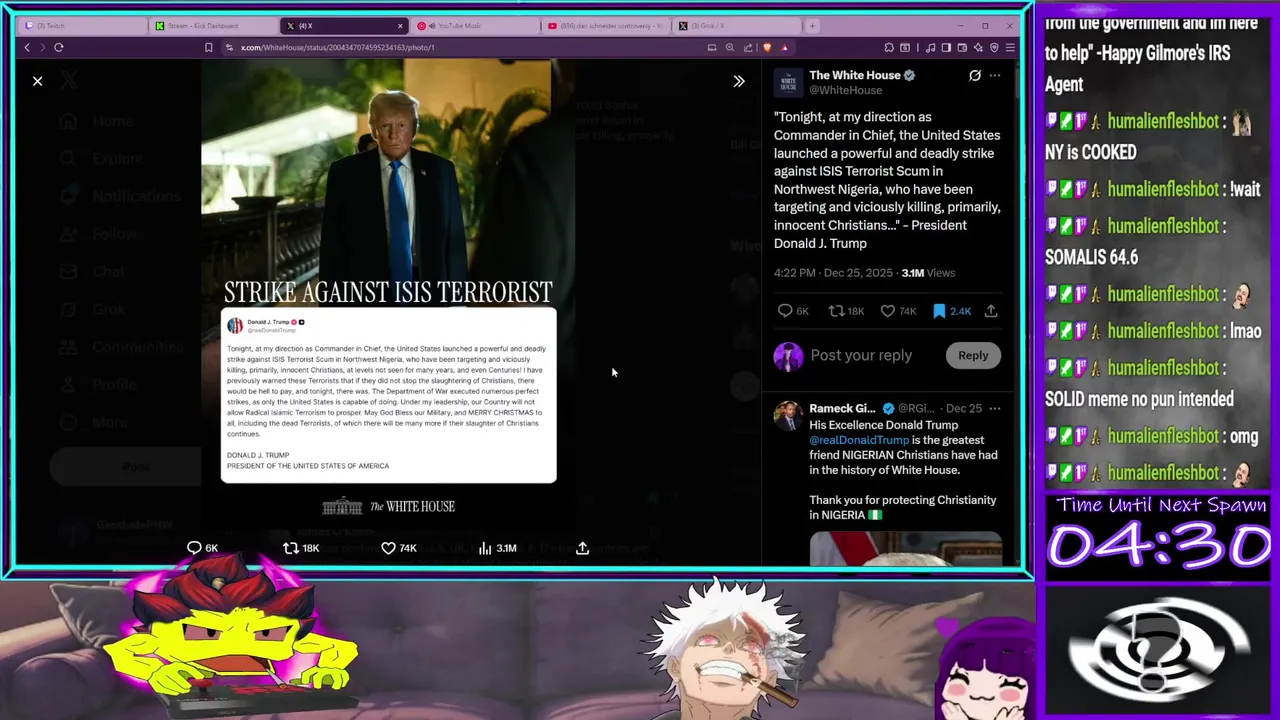Close the photo viewer with the X icon
This screenshot has height=720, width=1280.
point(37,81)
